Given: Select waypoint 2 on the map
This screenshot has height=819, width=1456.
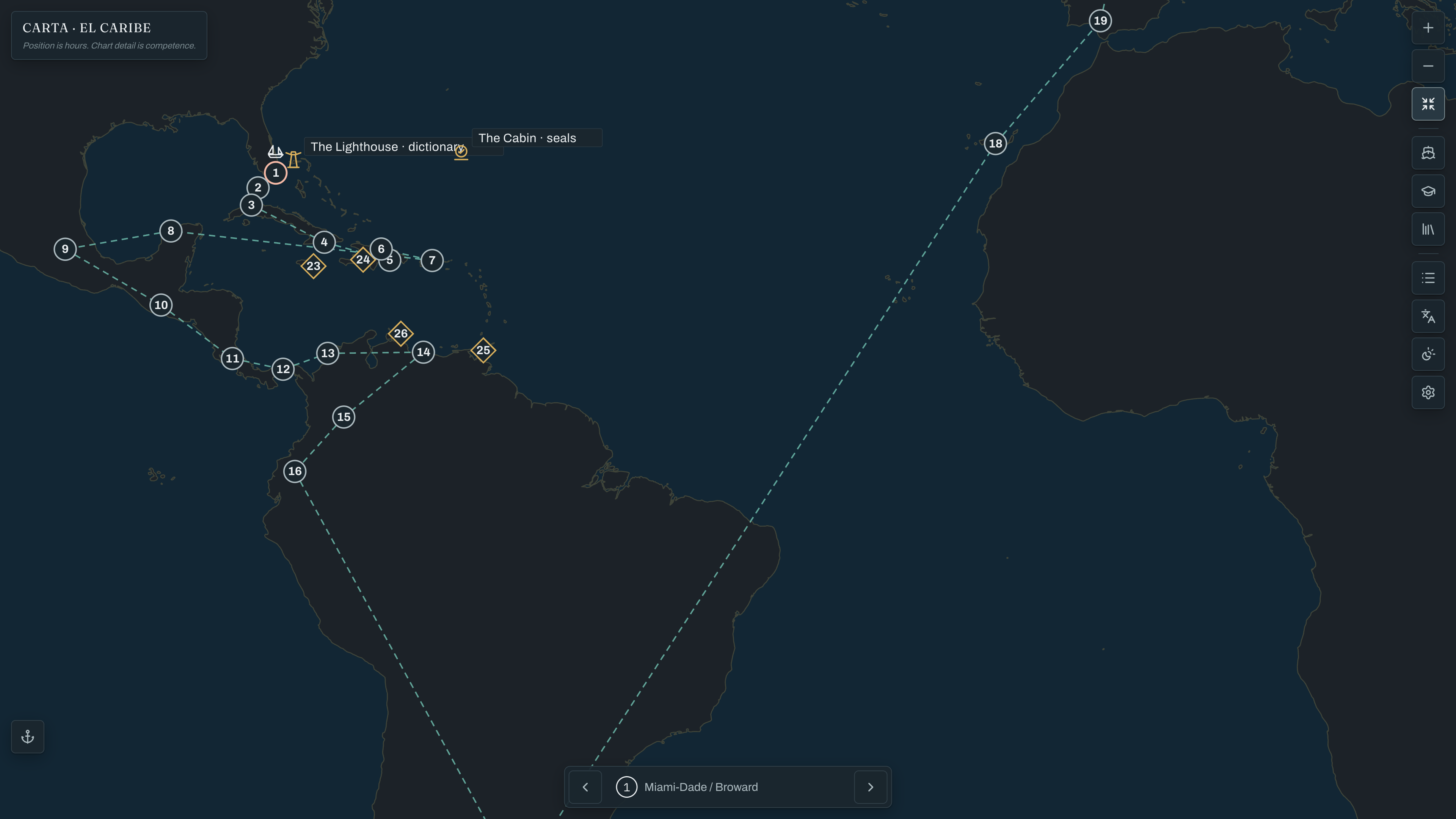Looking at the screenshot, I should pos(258,187).
